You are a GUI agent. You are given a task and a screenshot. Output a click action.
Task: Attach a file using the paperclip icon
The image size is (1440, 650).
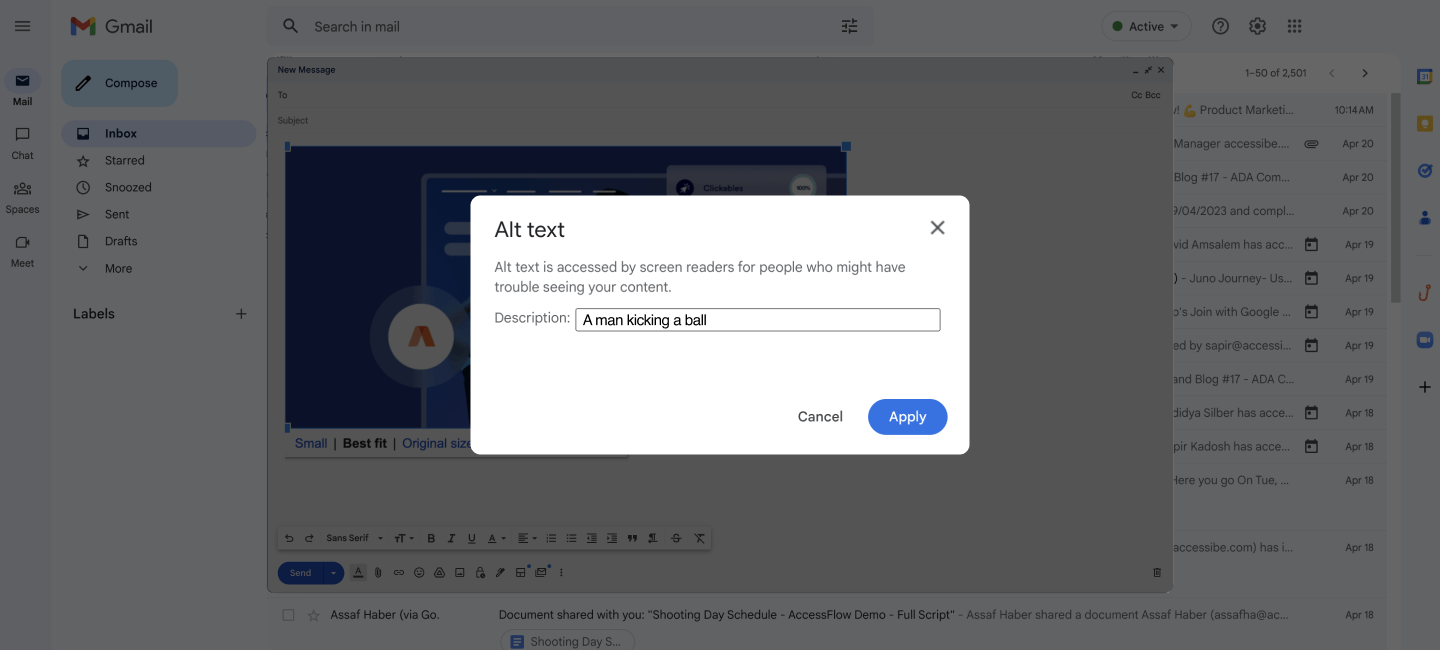(378, 571)
